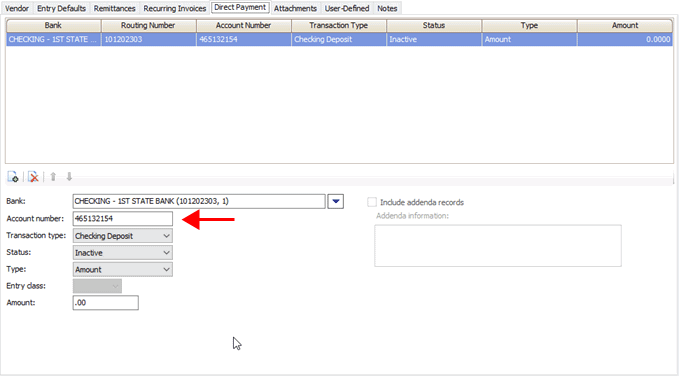Click the Bank text field
This screenshot has height=376, width=679.
tap(199, 201)
